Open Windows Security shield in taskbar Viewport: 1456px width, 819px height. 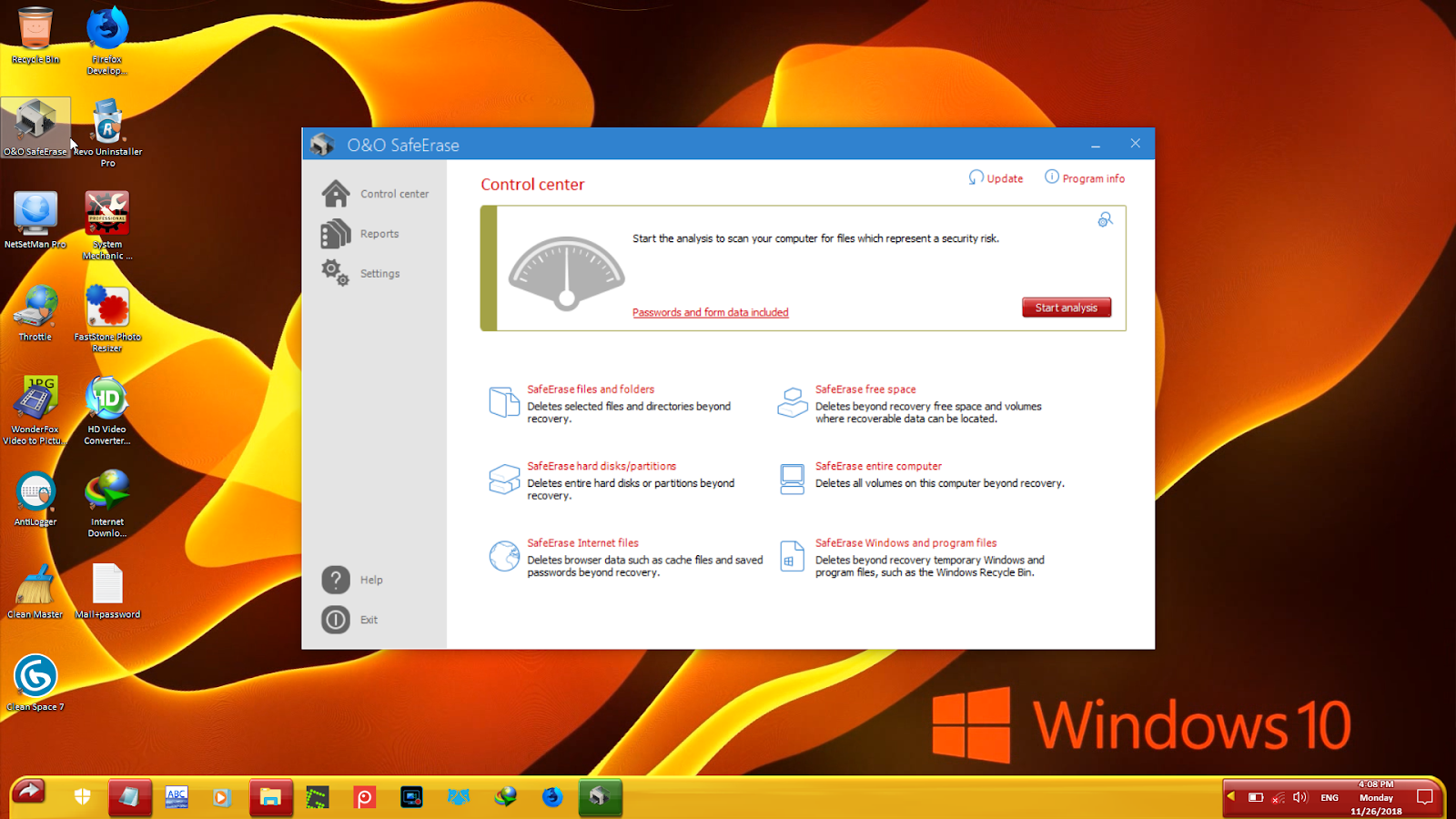pyautogui.click(x=82, y=797)
